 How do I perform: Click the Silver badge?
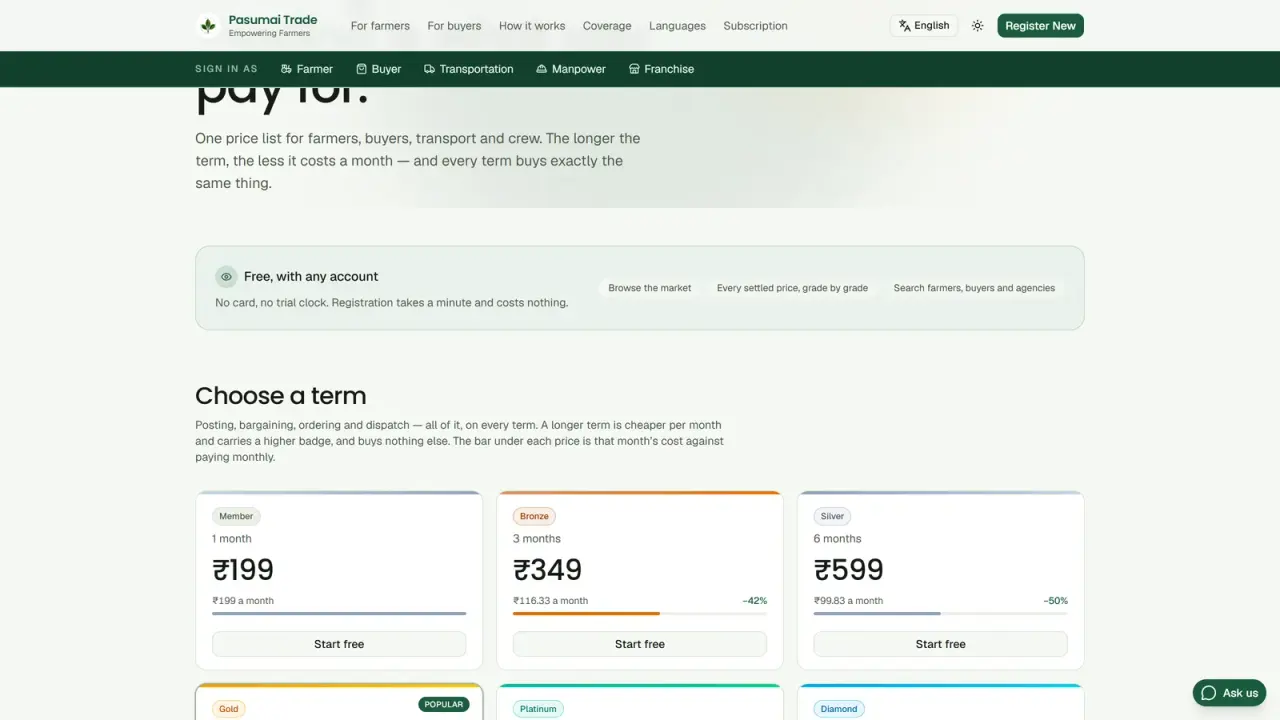(832, 516)
